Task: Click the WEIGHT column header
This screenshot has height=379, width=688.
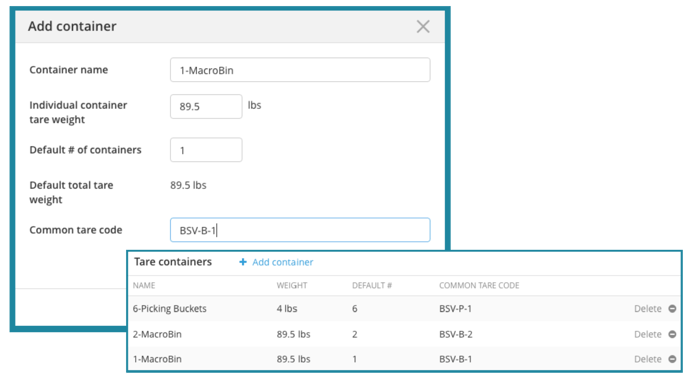Action: coord(292,286)
